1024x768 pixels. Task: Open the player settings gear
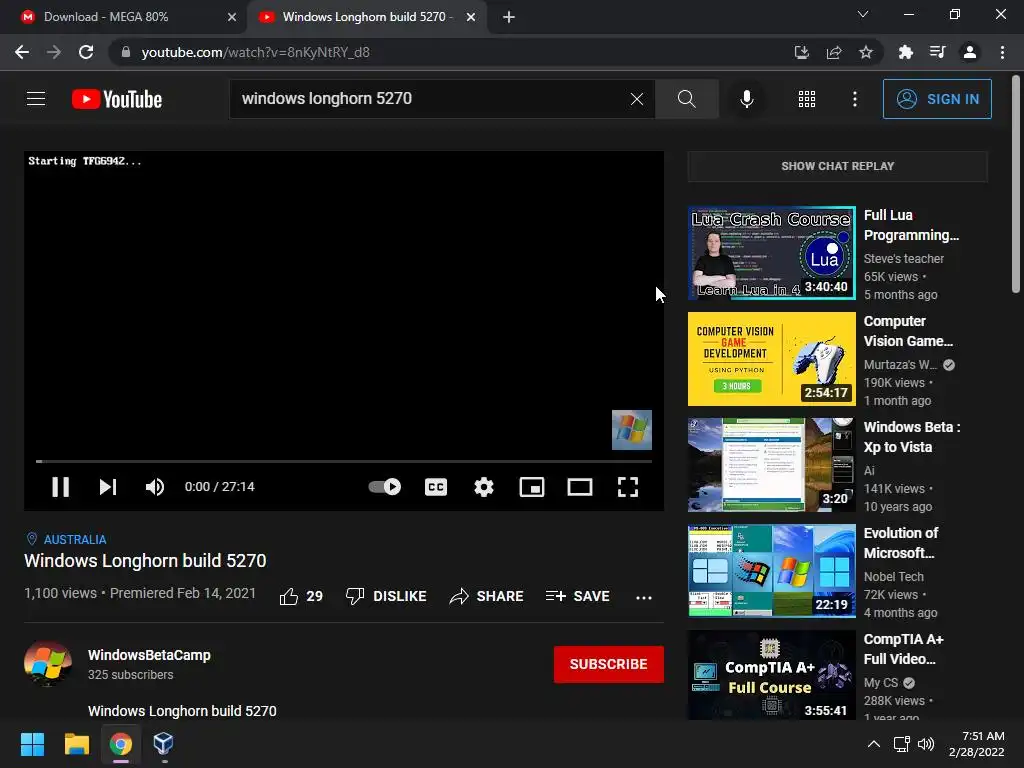(x=484, y=487)
